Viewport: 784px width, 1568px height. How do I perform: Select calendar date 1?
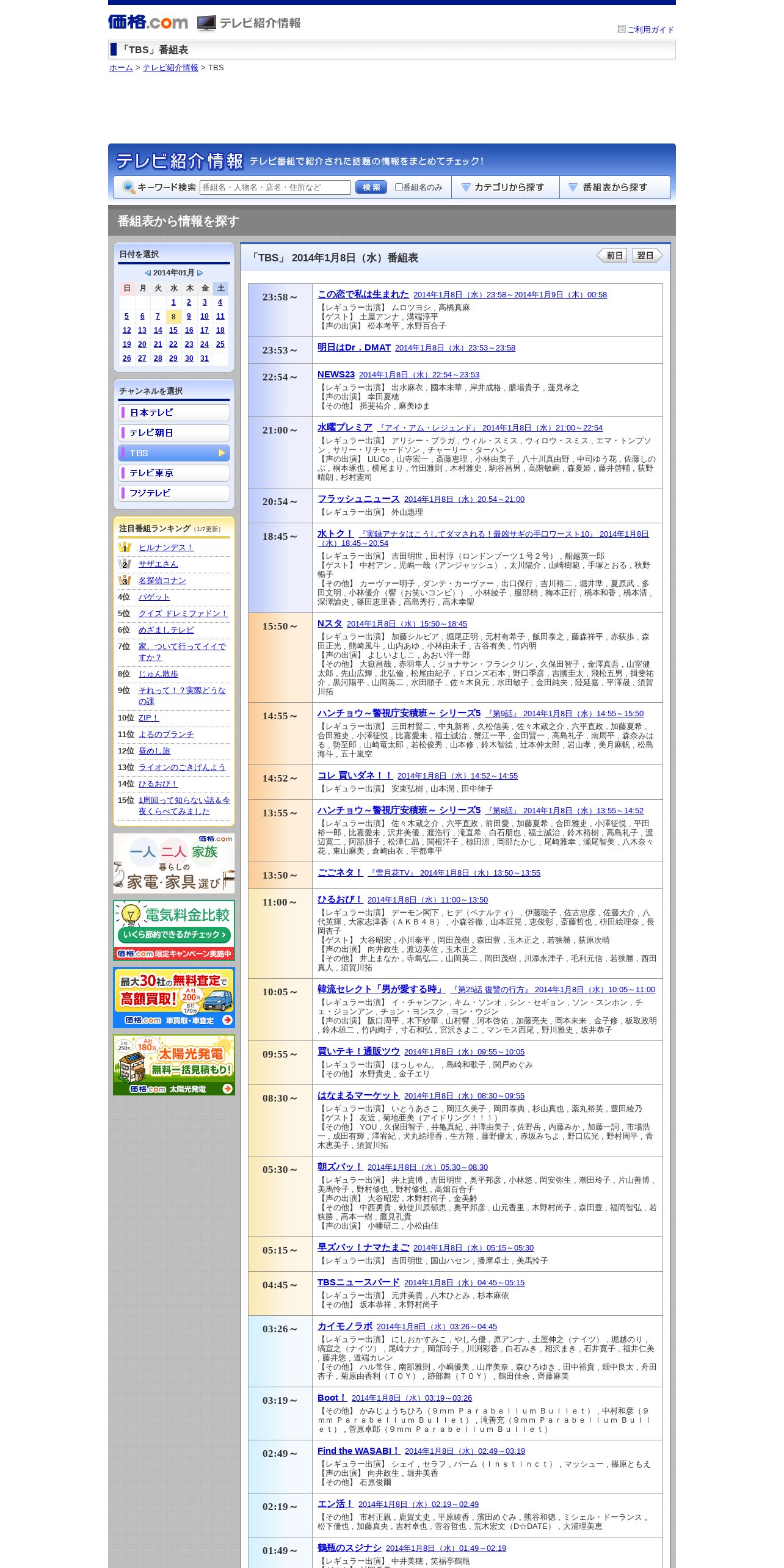click(x=173, y=302)
